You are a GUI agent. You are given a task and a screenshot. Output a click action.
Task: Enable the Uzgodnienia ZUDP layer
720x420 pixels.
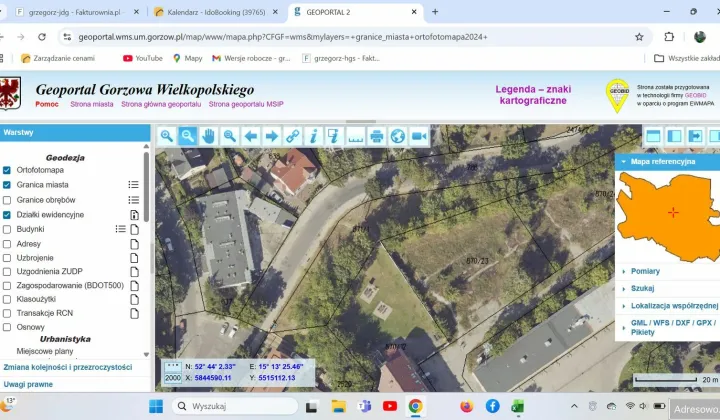tap(7, 272)
